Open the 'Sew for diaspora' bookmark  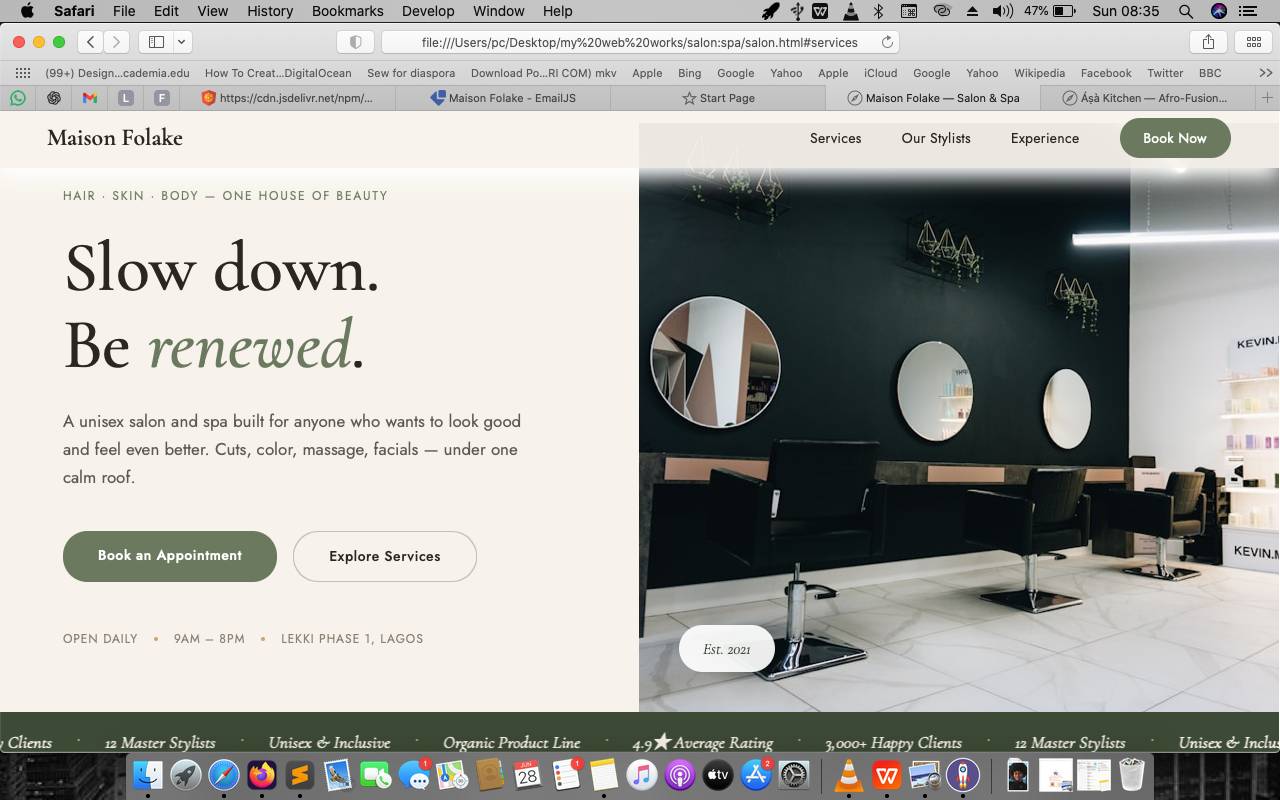click(x=411, y=73)
